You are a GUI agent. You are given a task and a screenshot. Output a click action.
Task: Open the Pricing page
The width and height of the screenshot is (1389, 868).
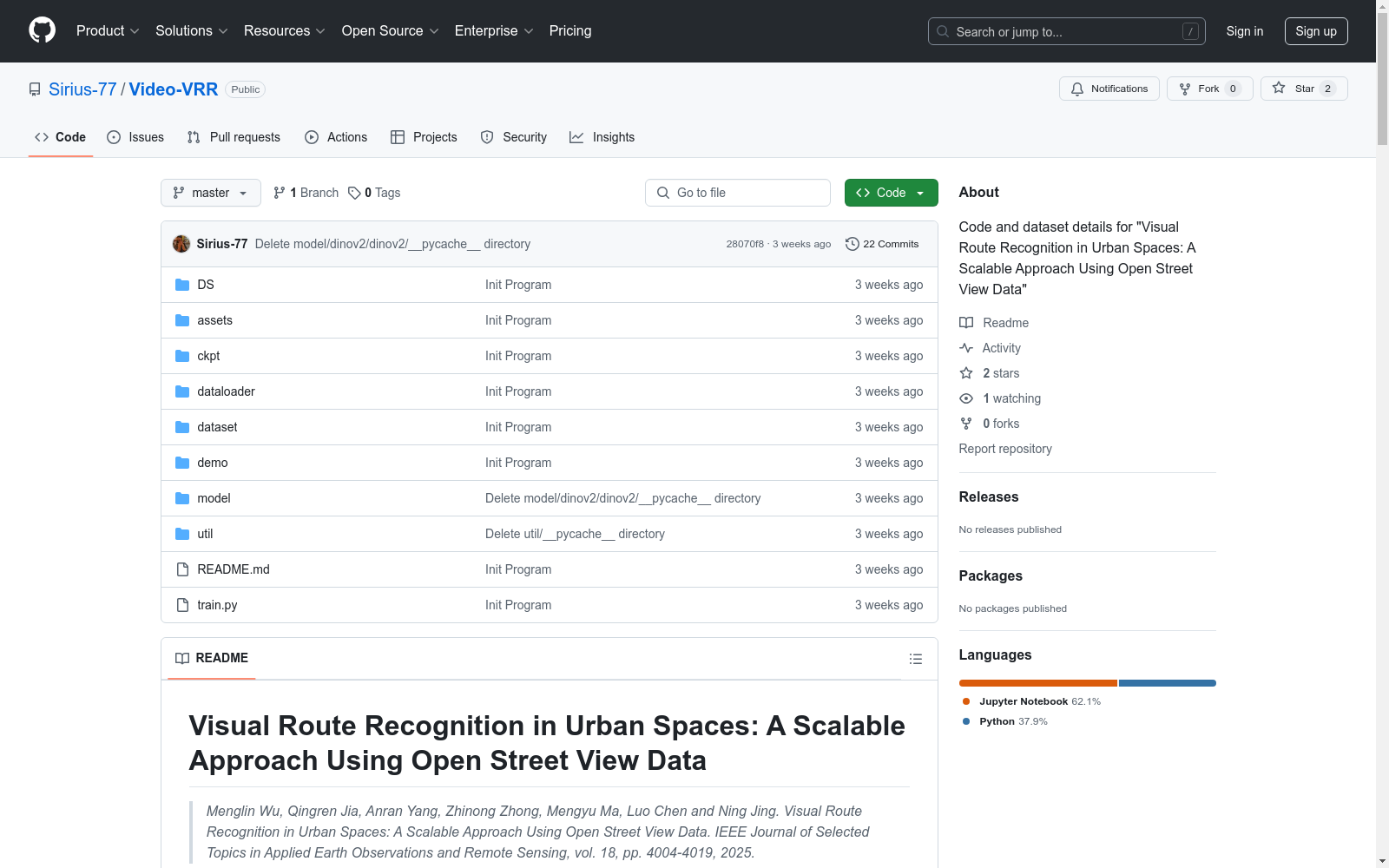570,30
